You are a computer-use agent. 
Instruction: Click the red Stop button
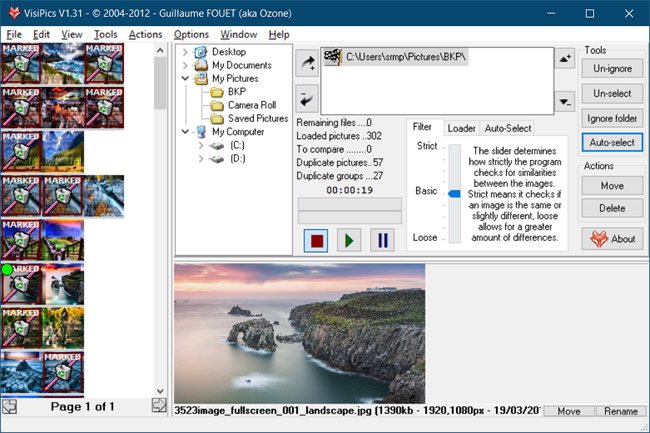pos(316,240)
